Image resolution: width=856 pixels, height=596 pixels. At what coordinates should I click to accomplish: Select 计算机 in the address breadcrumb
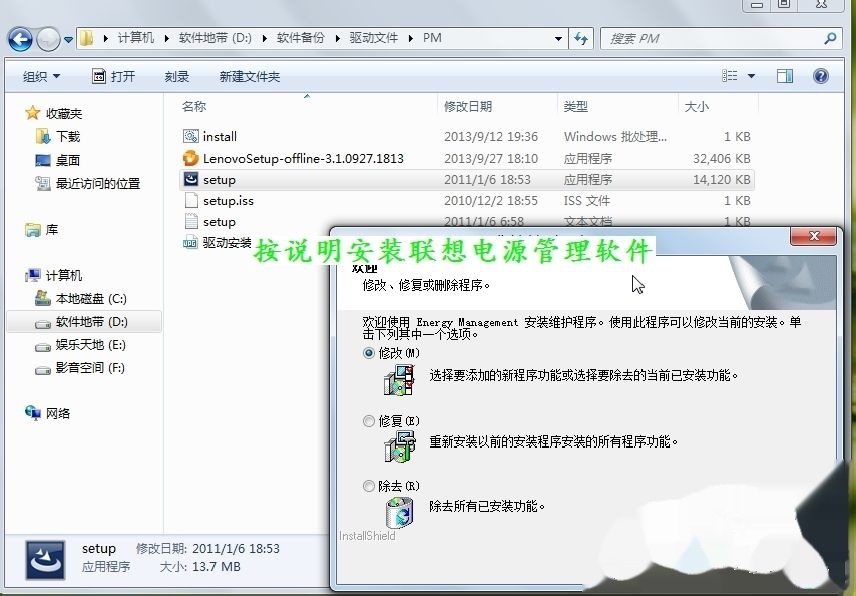click(x=136, y=38)
